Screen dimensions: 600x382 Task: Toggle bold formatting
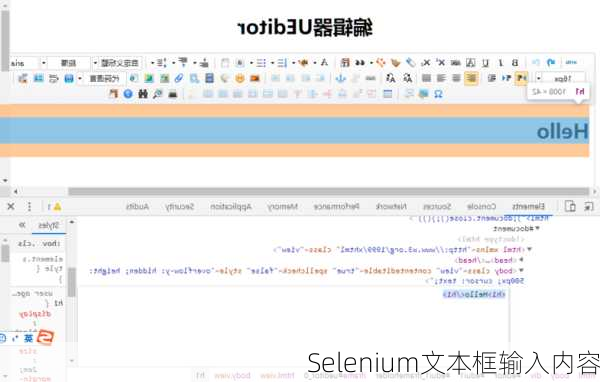click(515, 62)
